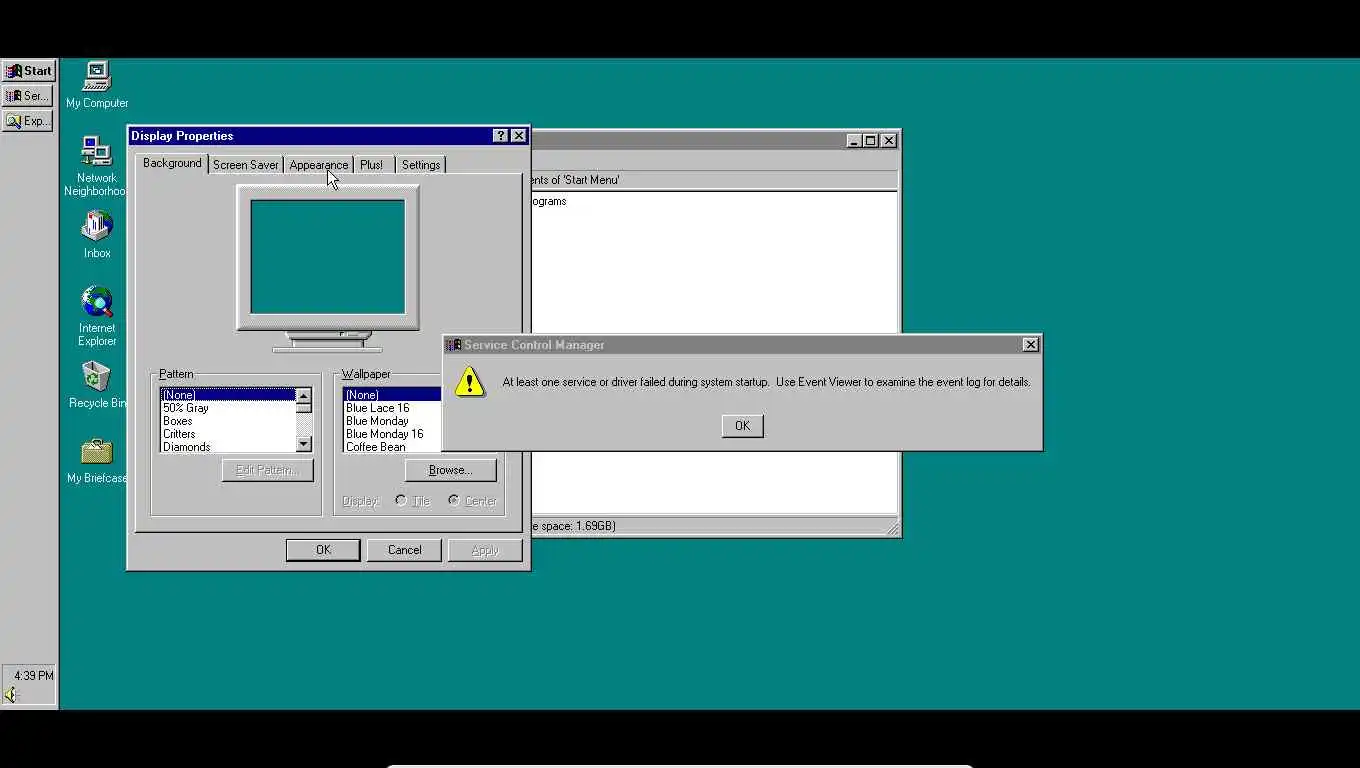Select the Tile display radio button

click(x=413, y=501)
